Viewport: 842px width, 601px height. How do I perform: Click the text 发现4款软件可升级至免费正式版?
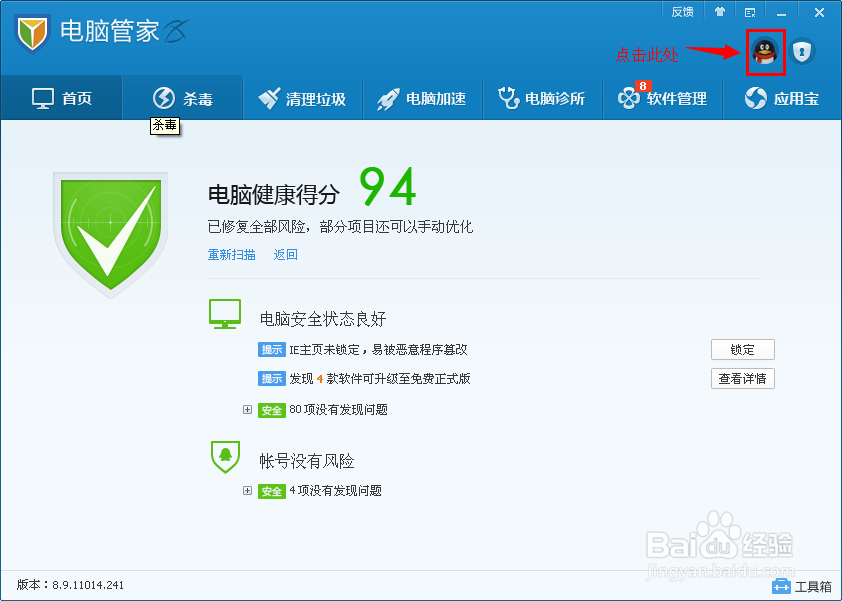380,379
